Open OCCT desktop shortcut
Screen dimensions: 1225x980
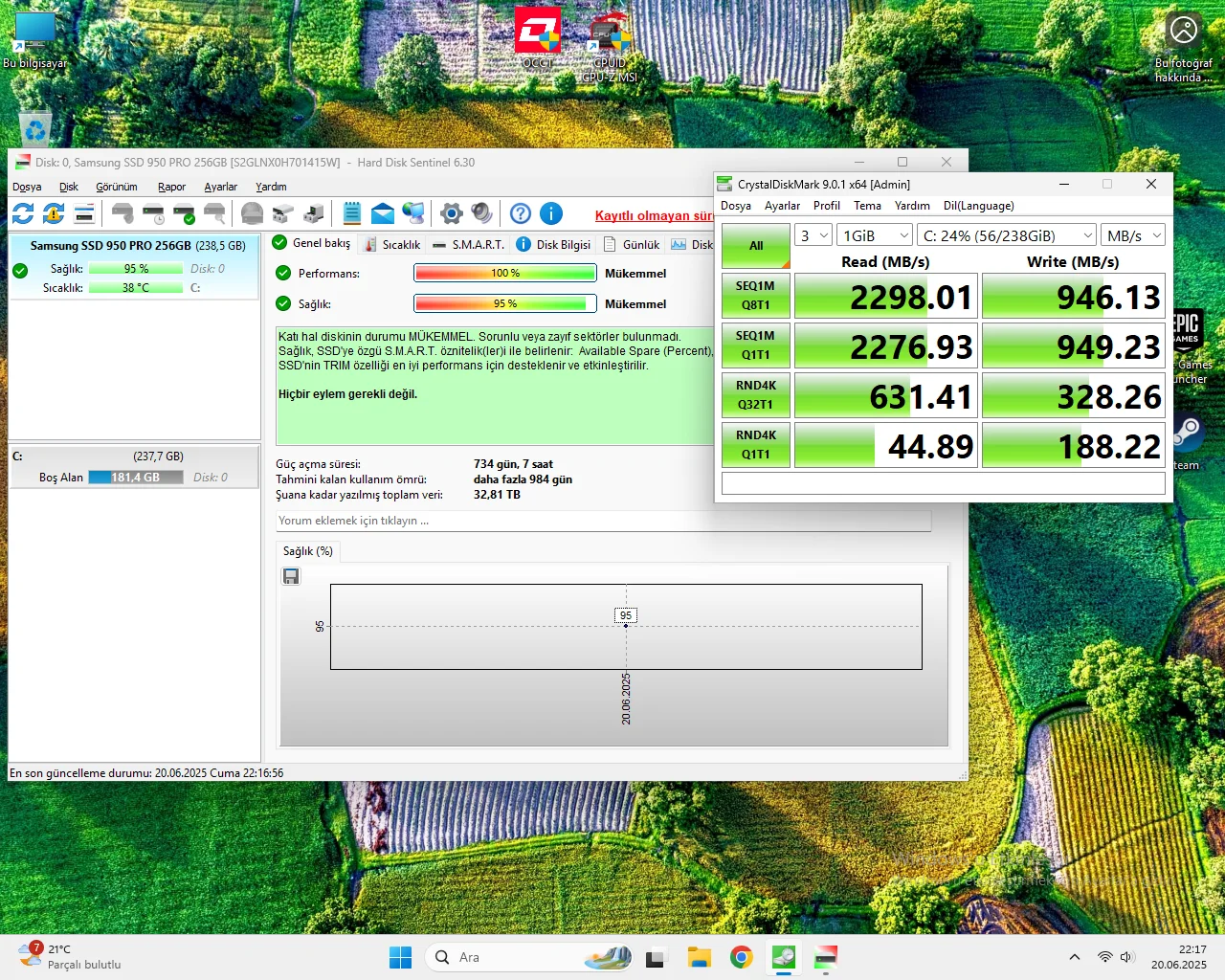537,38
